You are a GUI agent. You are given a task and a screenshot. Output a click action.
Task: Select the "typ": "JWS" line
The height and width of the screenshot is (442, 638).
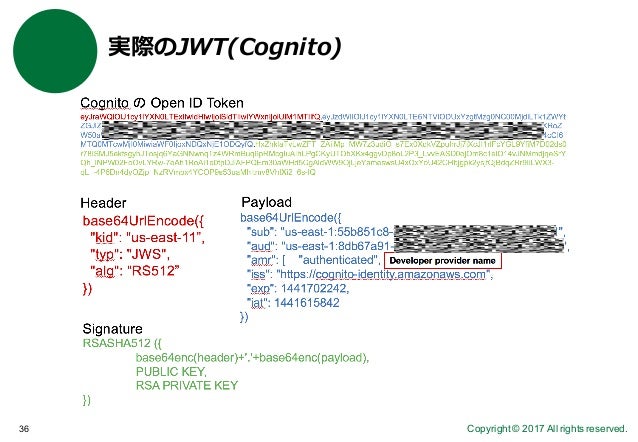[x=130, y=254]
